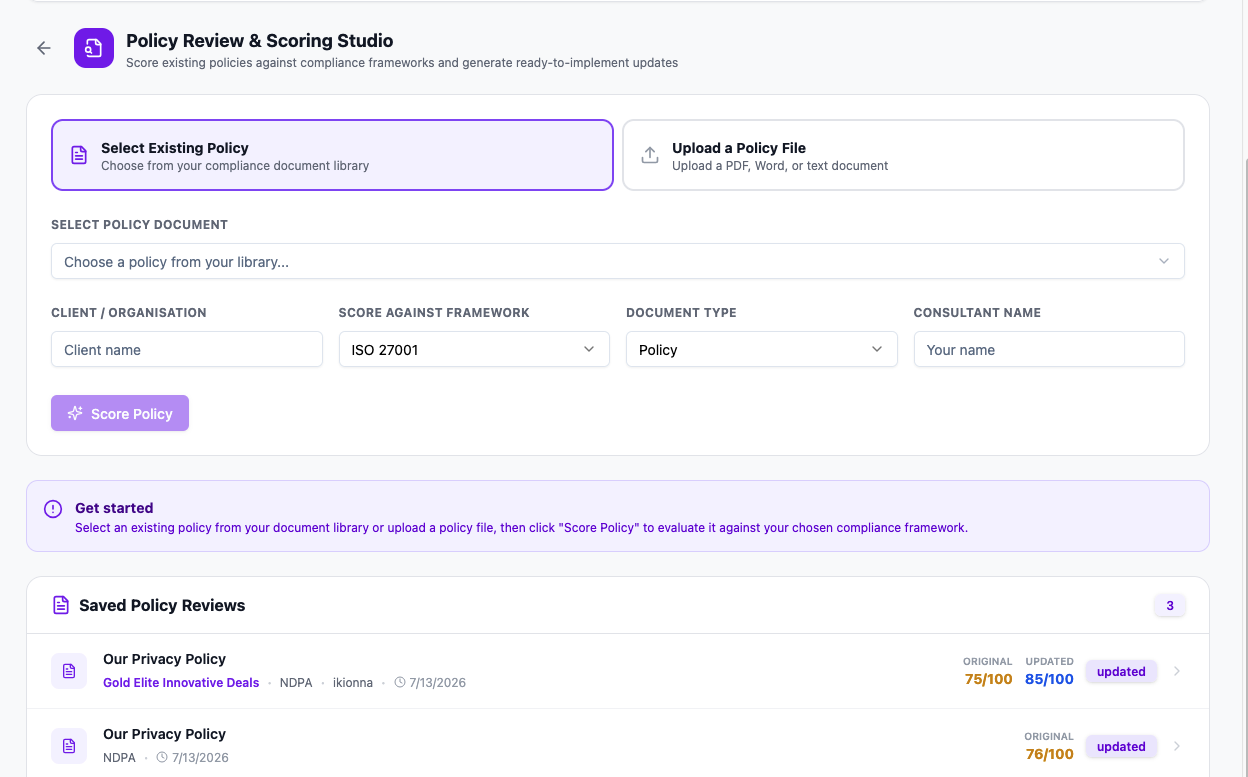
Task: Open the Gold Elite Innovative Deals link
Action: point(181,683)
